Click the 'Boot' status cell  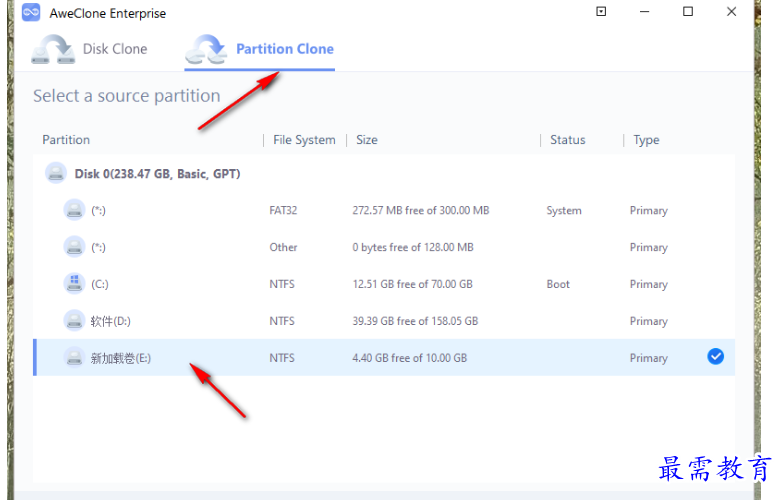click(x=558, y=284)
